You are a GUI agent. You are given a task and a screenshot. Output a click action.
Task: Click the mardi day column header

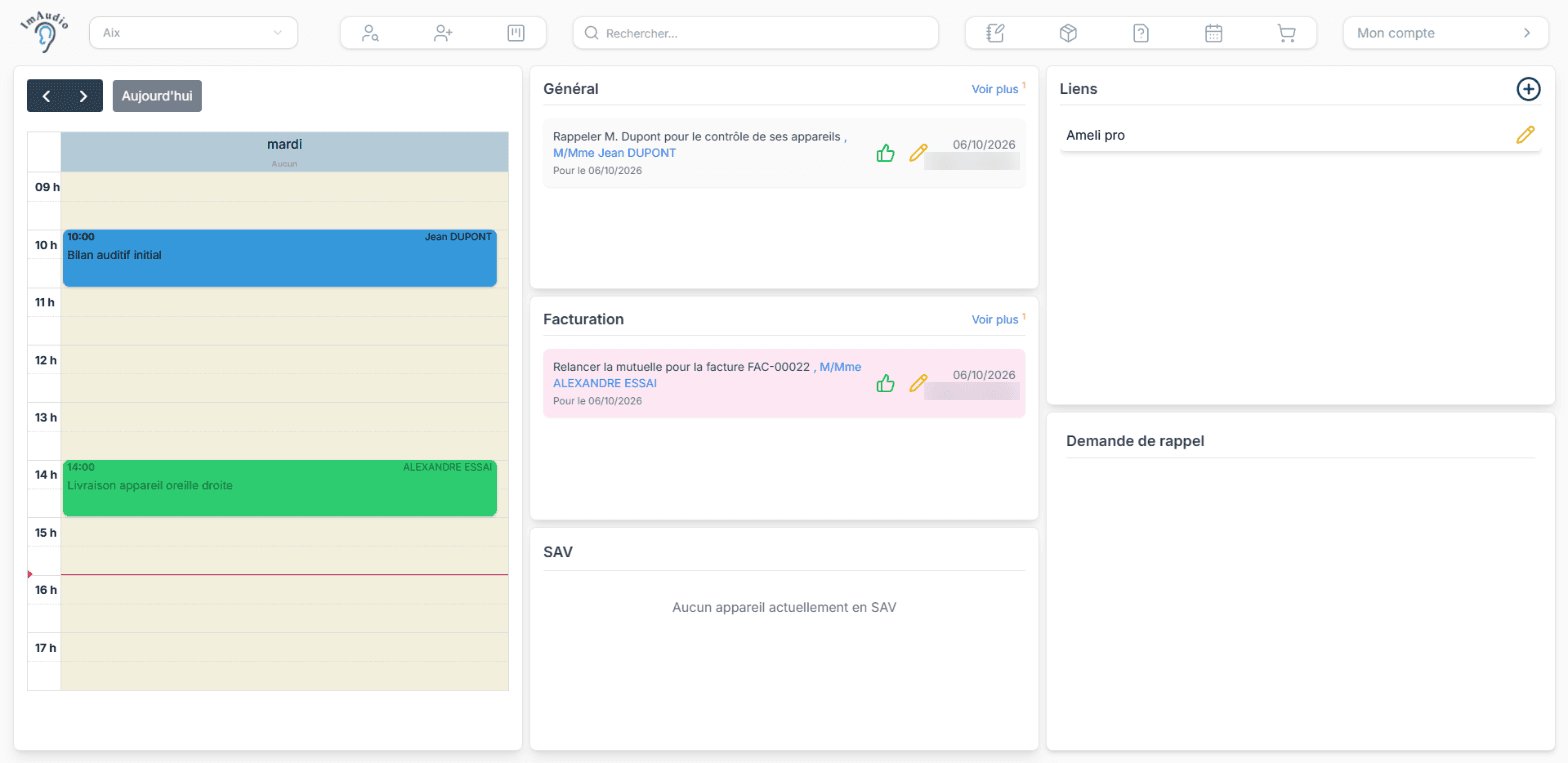[x=285, y=151]
